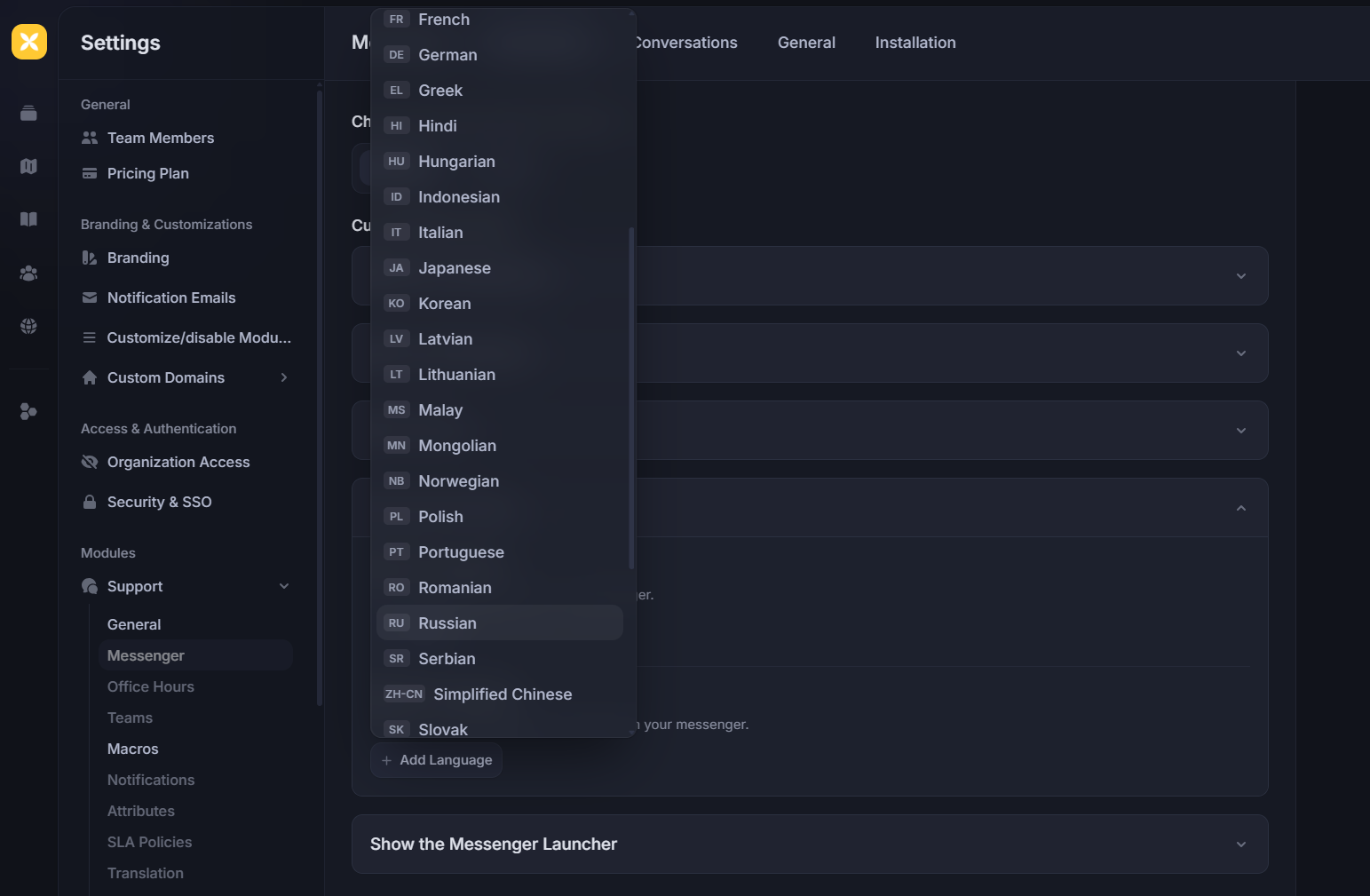Open the map icon in the sidebar

tap(28, 166)
